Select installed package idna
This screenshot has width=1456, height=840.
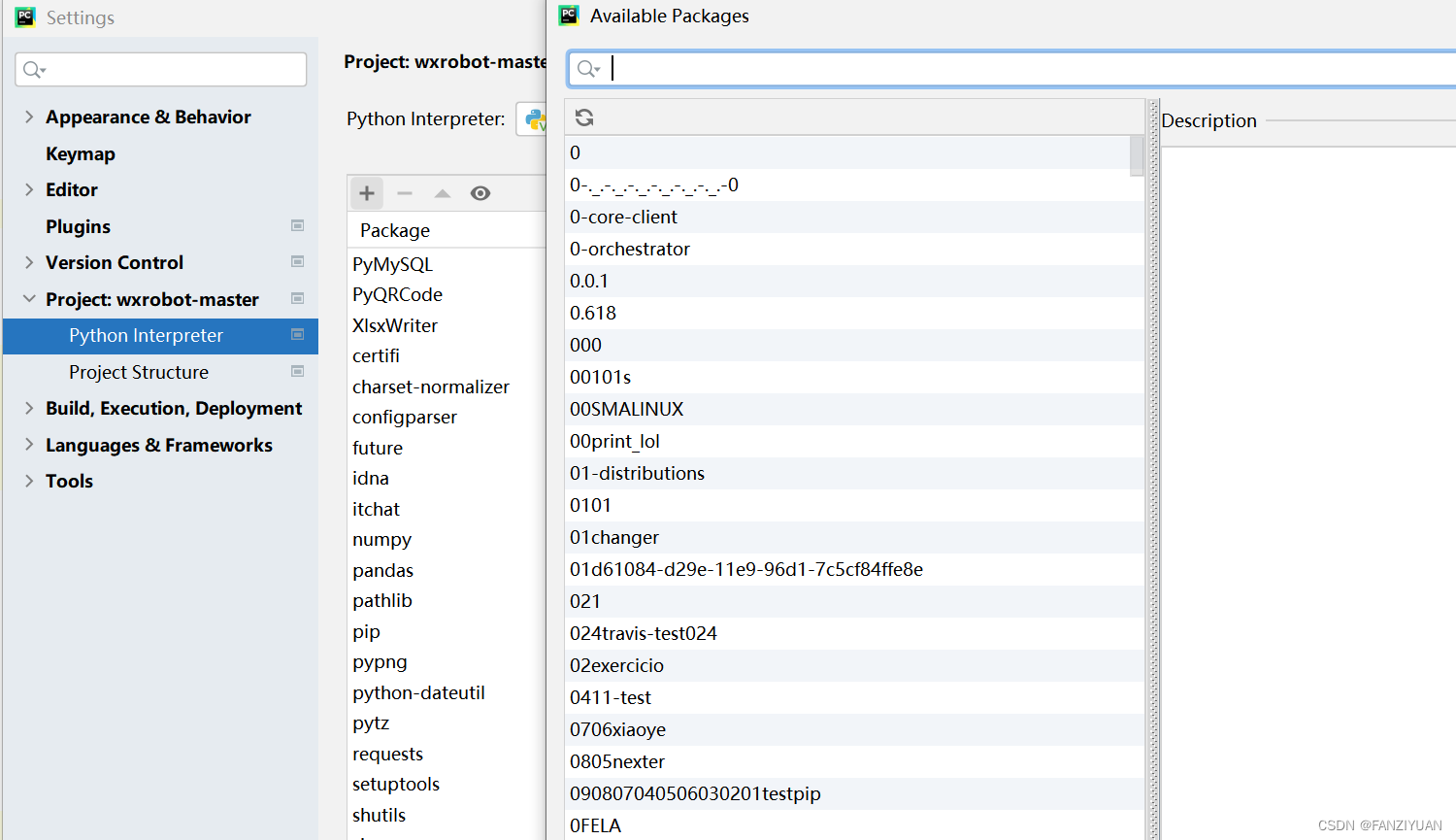tap(371, 478)
